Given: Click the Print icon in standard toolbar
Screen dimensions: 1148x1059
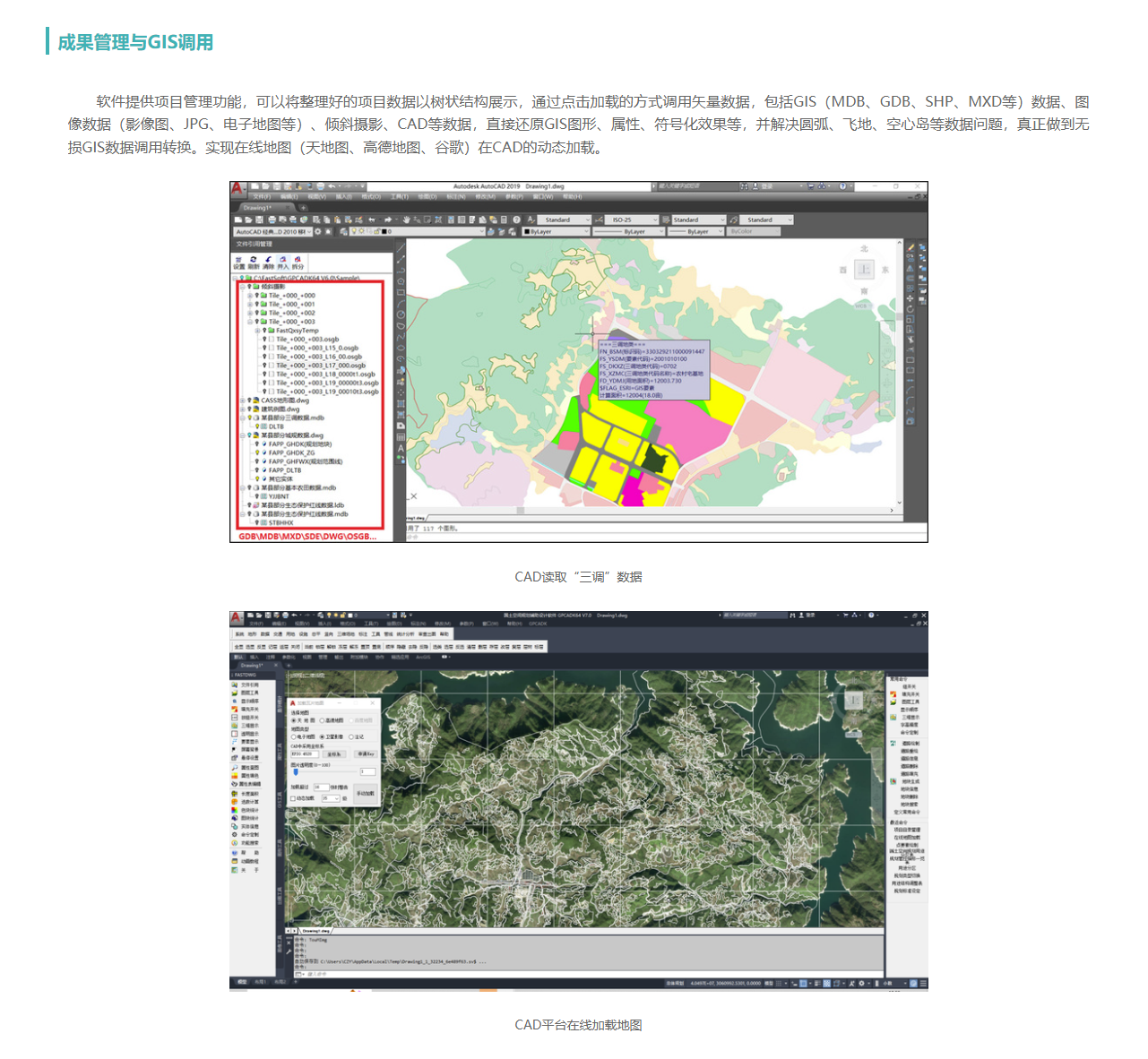Looking at the screenshot, I should (x=272, y=220).
